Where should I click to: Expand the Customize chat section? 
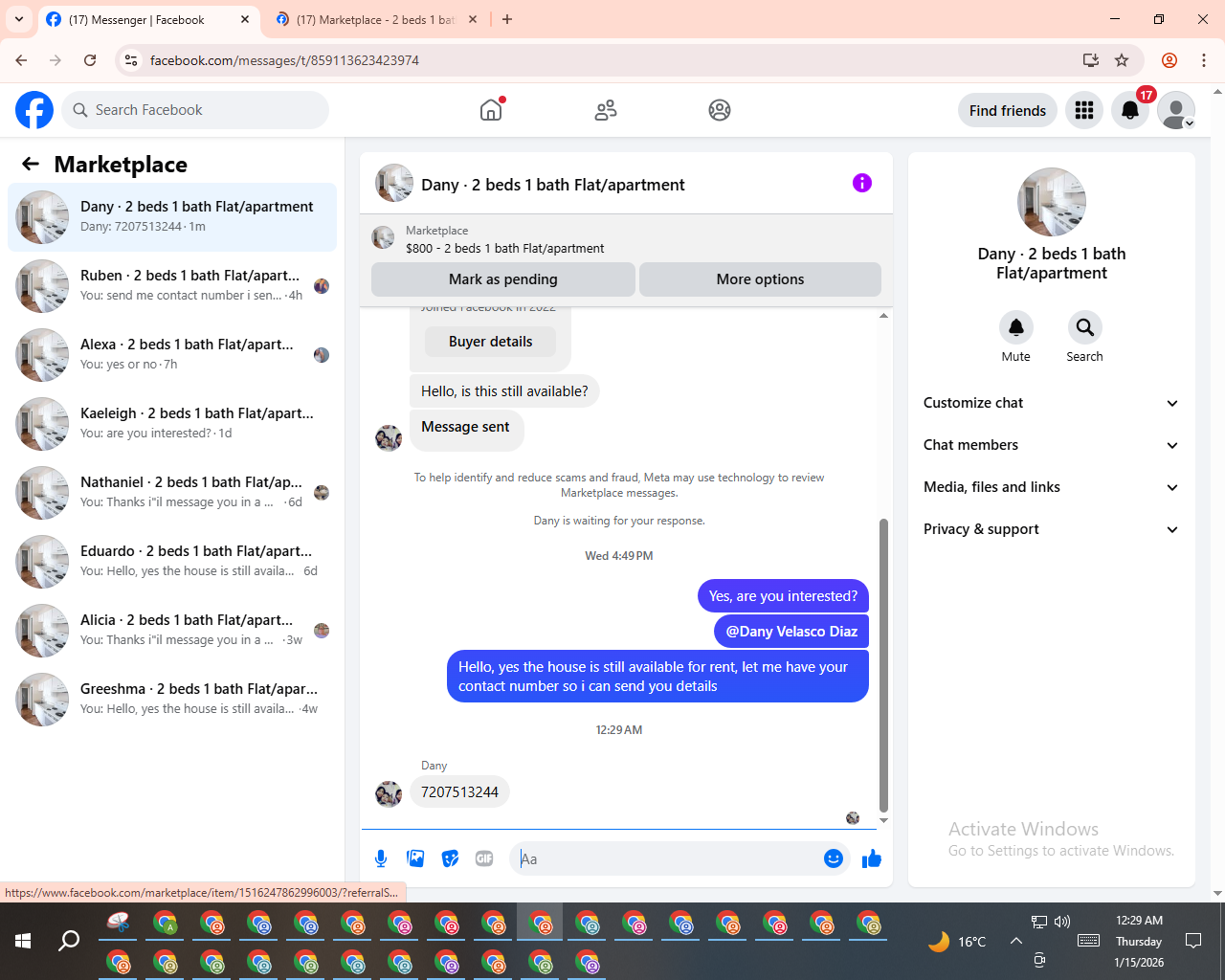[1052, 403]
